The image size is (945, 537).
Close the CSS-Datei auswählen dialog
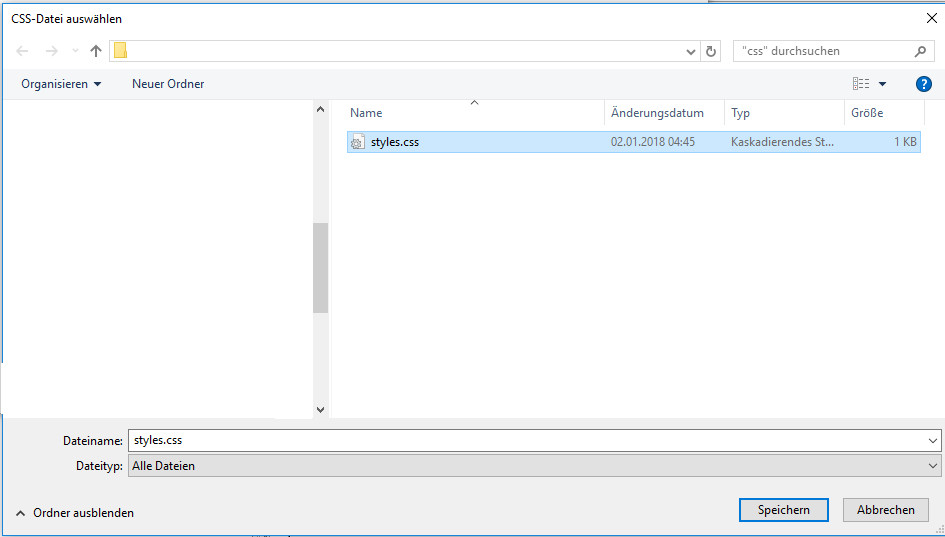pos(931,19)
